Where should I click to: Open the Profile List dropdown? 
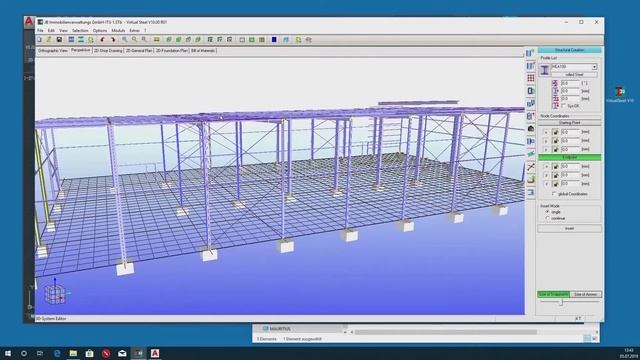click(x=594, y=67)
